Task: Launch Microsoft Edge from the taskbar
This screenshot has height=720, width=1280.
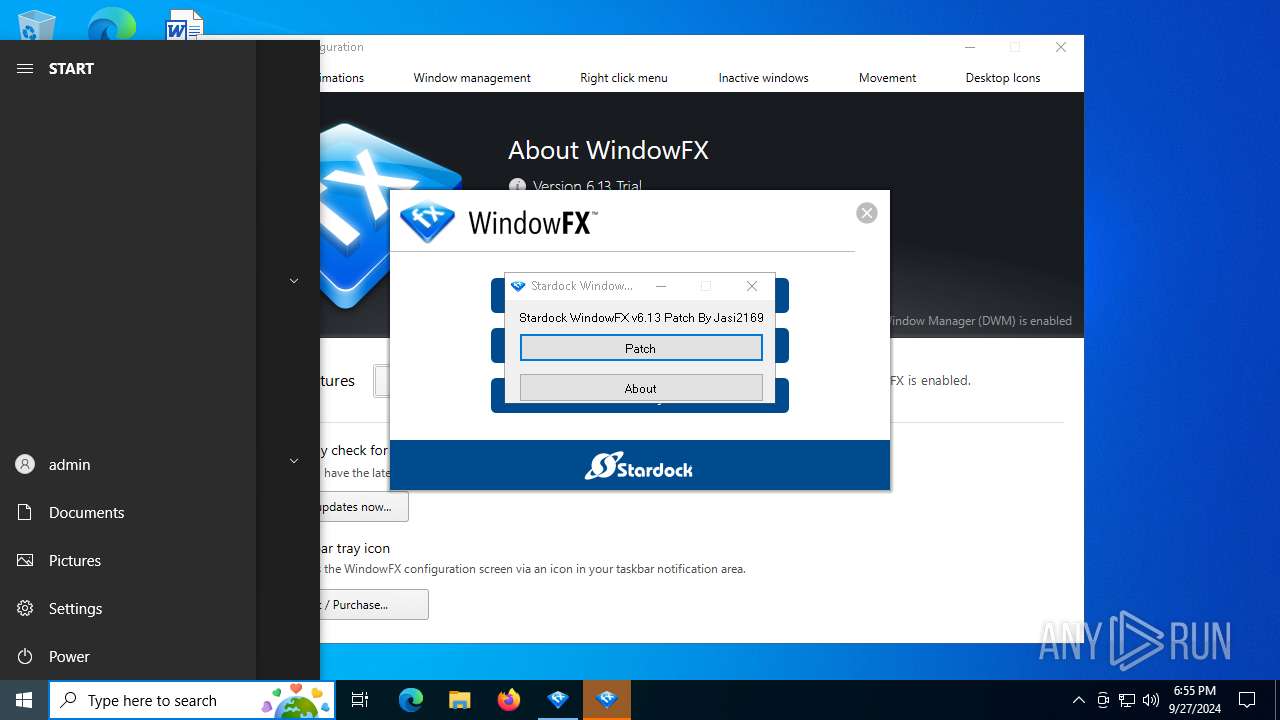Action: (411, 700)
